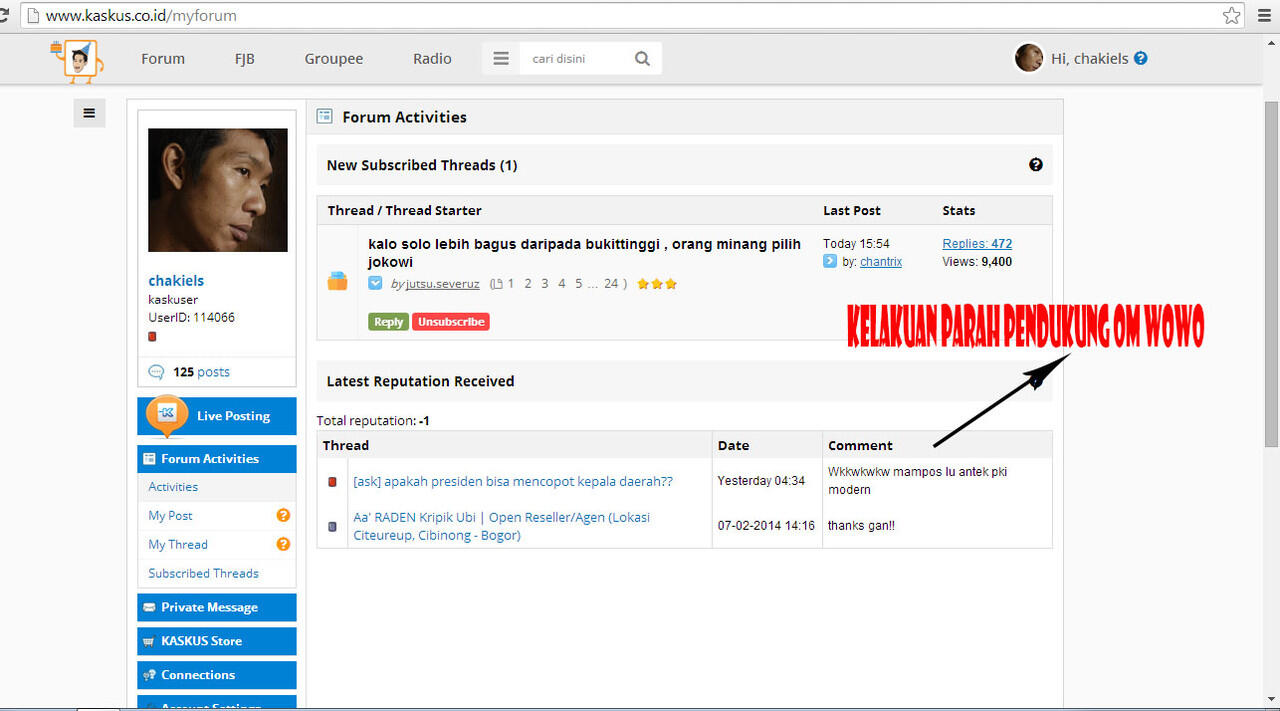
Task: Click the page vertical scrollbar
Action: tap(1271, 273)
